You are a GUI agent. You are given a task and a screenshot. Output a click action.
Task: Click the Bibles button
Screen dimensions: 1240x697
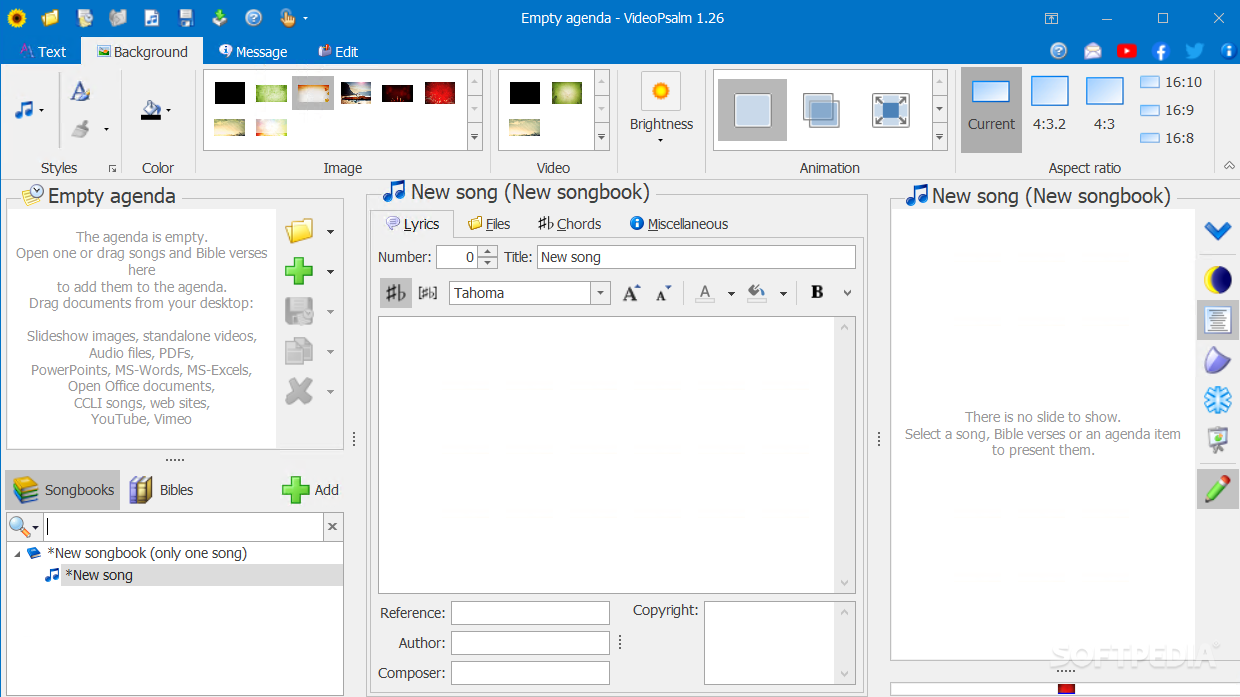[x=161, y=490]
